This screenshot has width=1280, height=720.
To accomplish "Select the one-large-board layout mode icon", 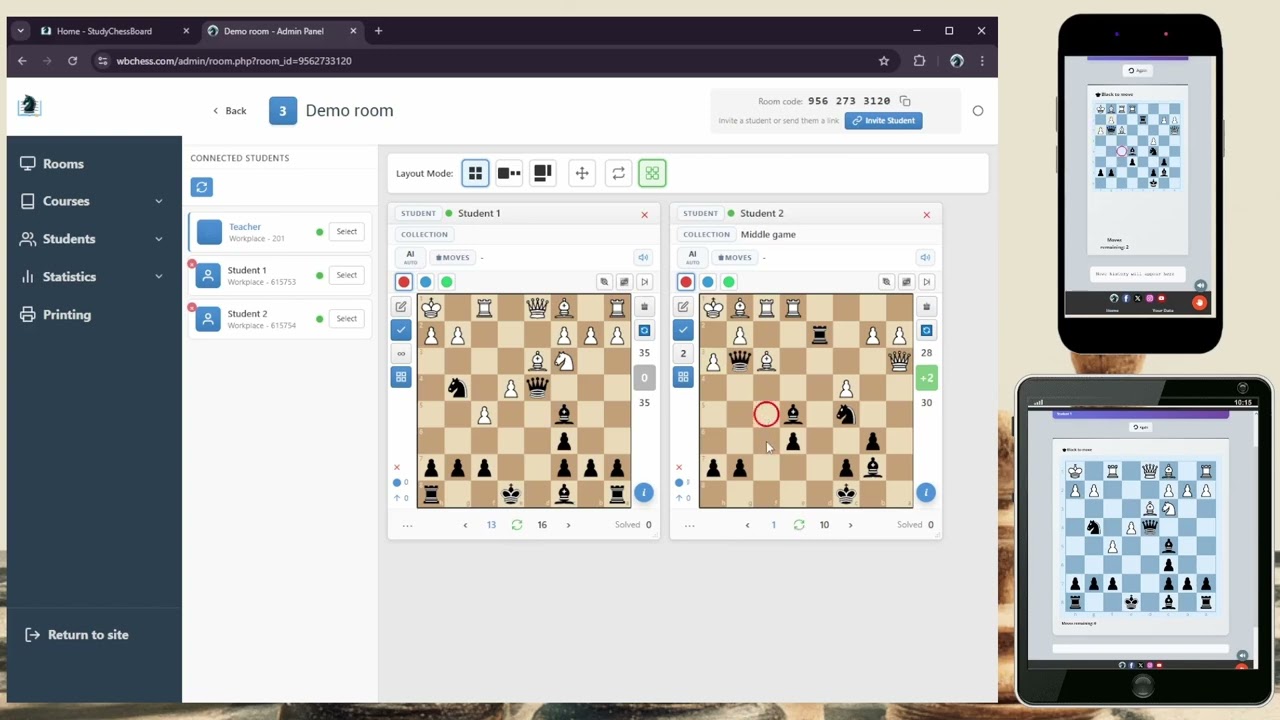I will point(509,173).
